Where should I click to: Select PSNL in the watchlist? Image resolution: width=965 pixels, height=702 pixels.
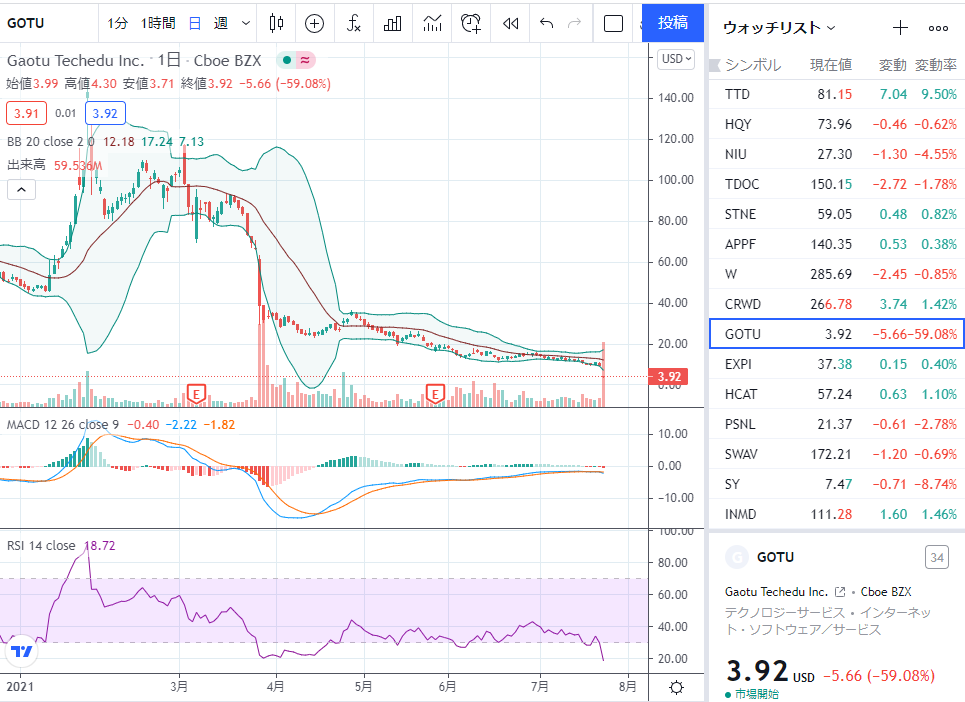[x=837, y=424]
